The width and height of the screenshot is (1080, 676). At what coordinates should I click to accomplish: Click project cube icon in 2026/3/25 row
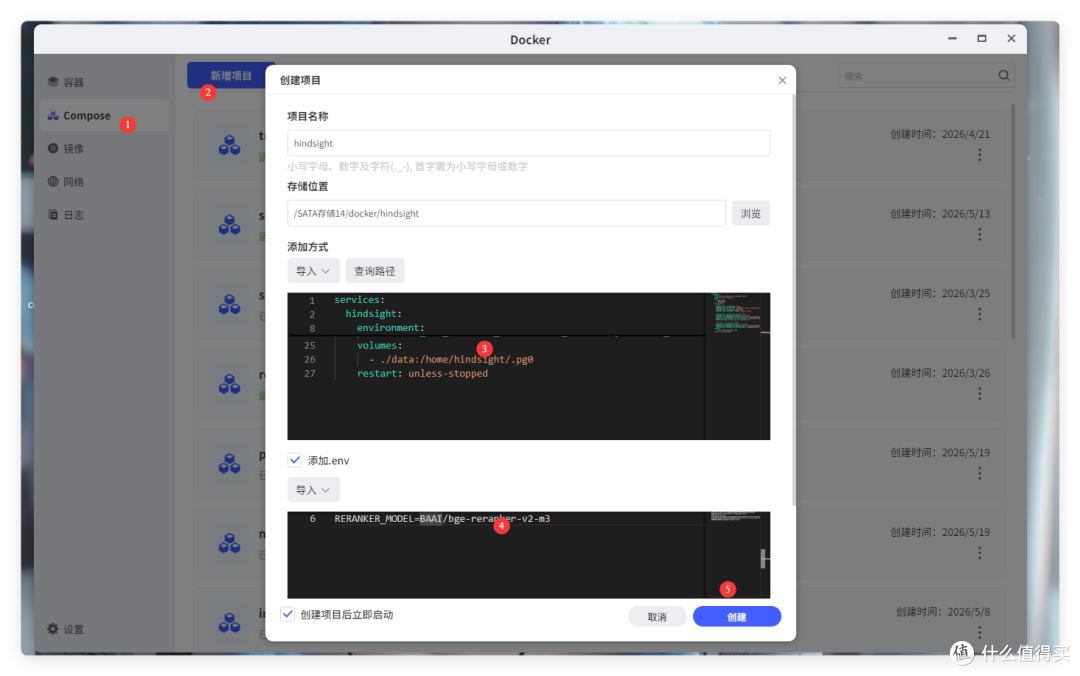(x=229, y=304)
